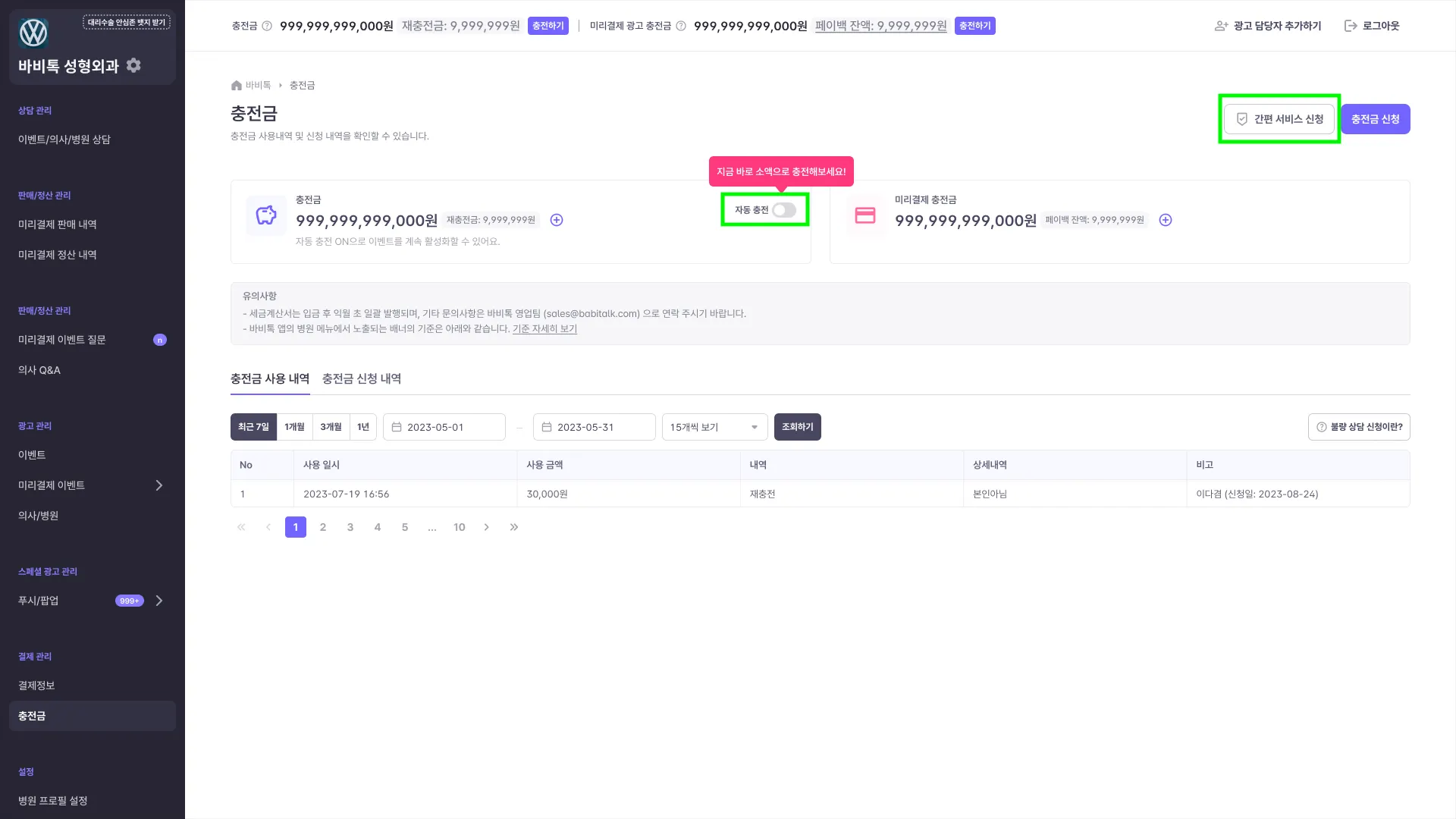Image resolution: width=1456 pixels, height=819 pixels.
Task: Click 불량 상담 신청이란? button
Action: click(x=1359, y=427)
